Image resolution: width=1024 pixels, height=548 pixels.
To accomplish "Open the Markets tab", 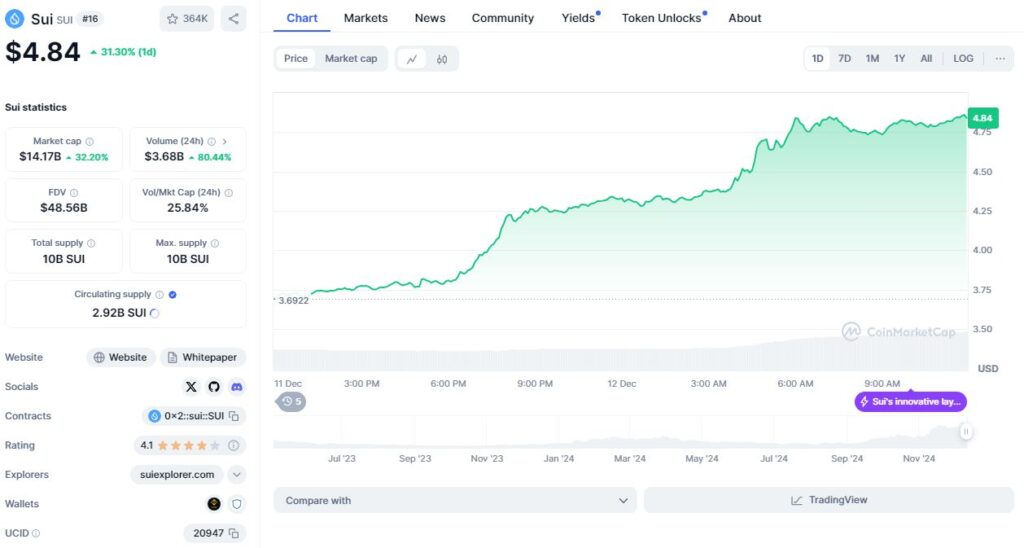I will click(x=366, y=18).
